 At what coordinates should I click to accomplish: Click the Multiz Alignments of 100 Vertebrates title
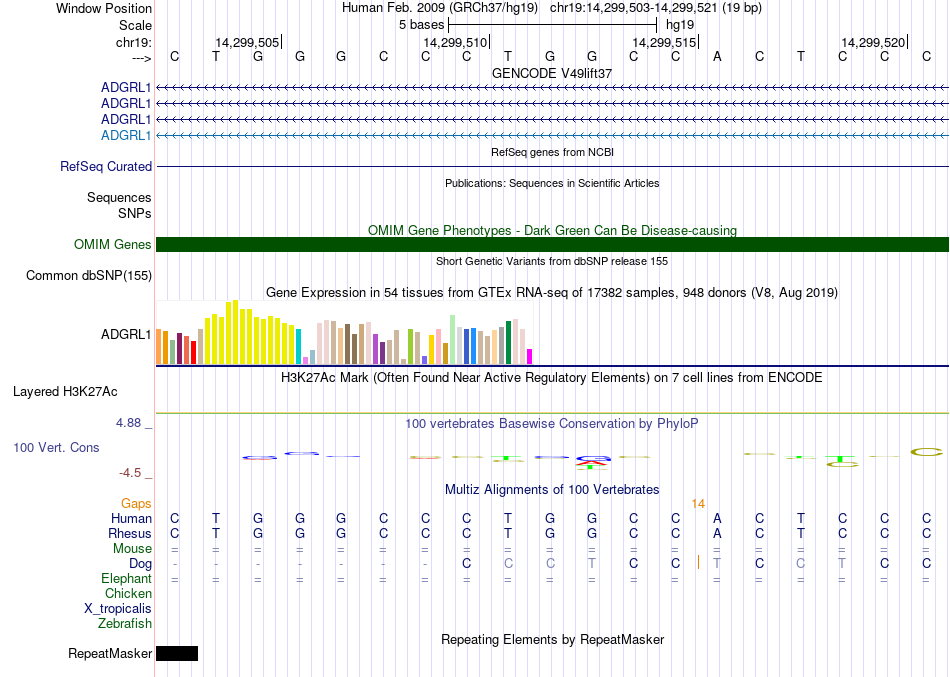point(552,490)
